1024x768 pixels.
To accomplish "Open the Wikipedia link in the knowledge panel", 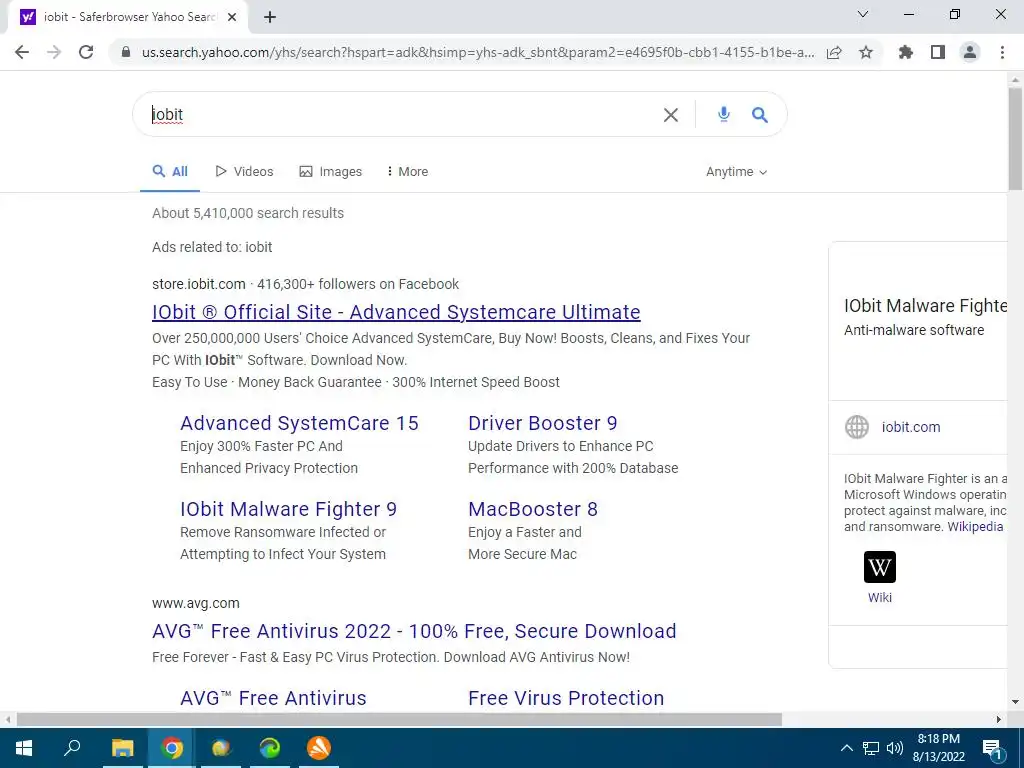I will coord(975,527).
